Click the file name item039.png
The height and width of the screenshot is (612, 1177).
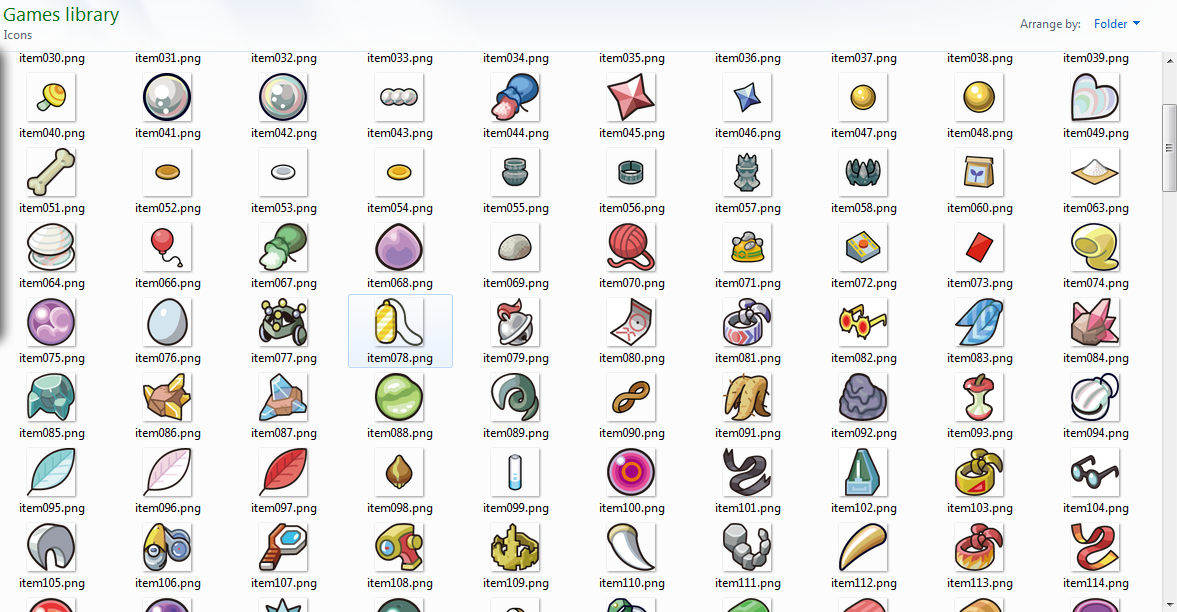1096,58
